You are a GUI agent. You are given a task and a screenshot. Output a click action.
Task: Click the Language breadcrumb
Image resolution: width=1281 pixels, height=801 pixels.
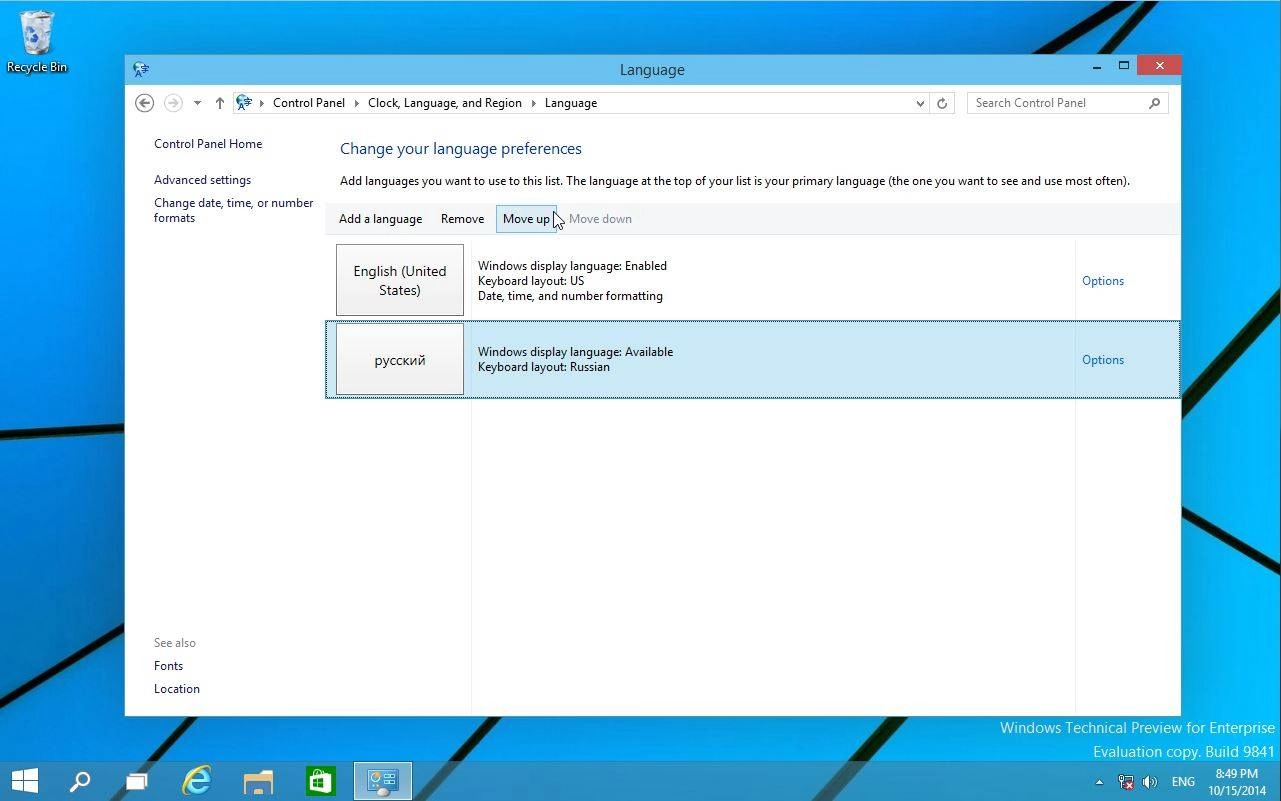(571, 103)
